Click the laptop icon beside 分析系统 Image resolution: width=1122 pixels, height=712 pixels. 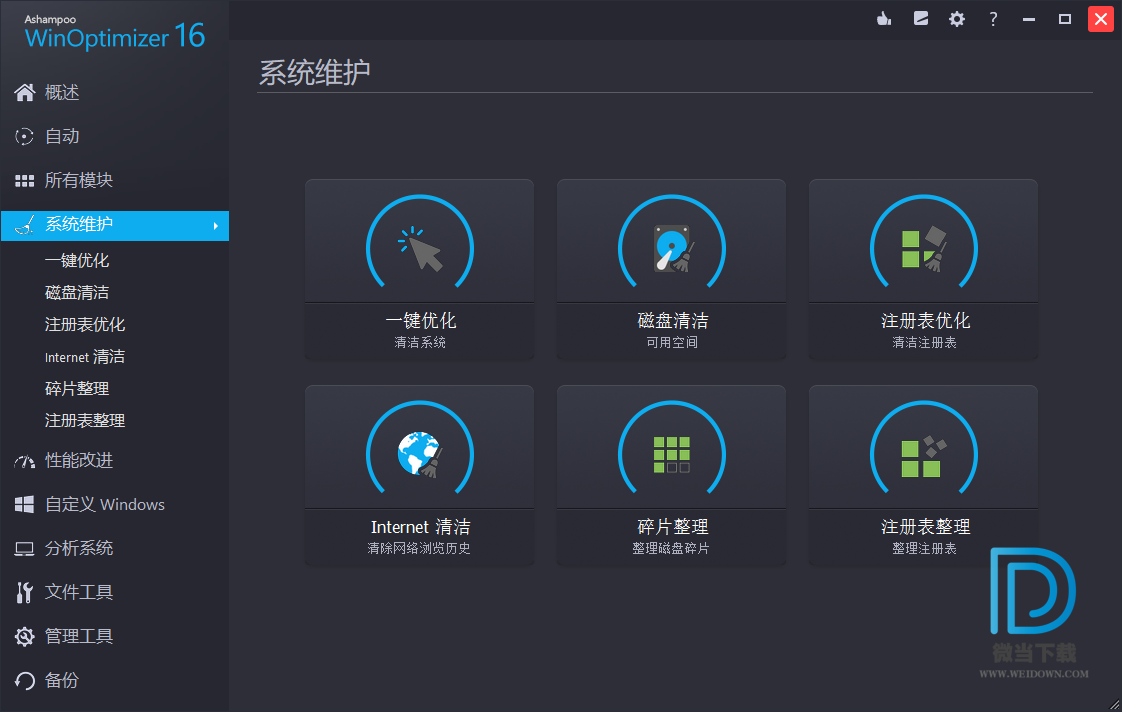24,549
